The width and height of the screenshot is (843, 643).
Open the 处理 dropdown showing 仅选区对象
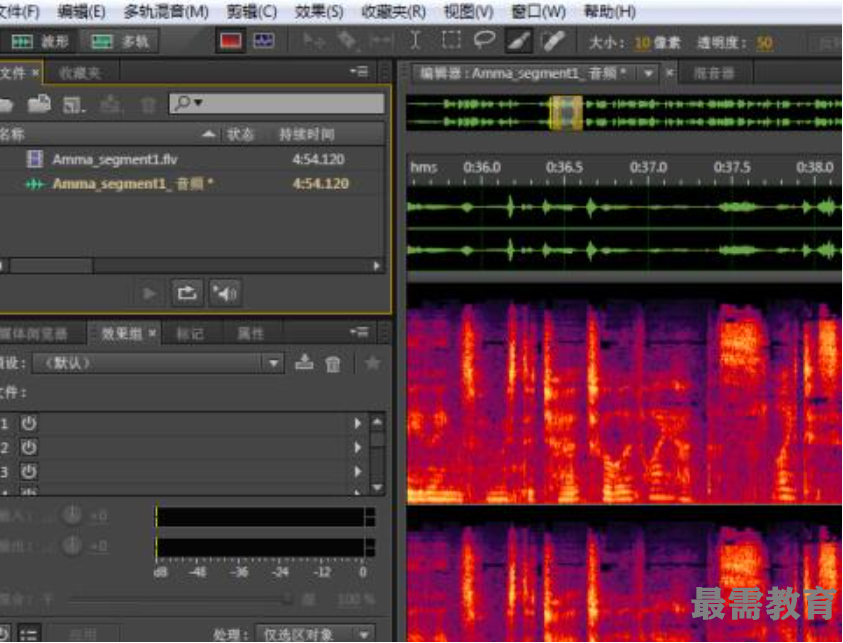316,634
